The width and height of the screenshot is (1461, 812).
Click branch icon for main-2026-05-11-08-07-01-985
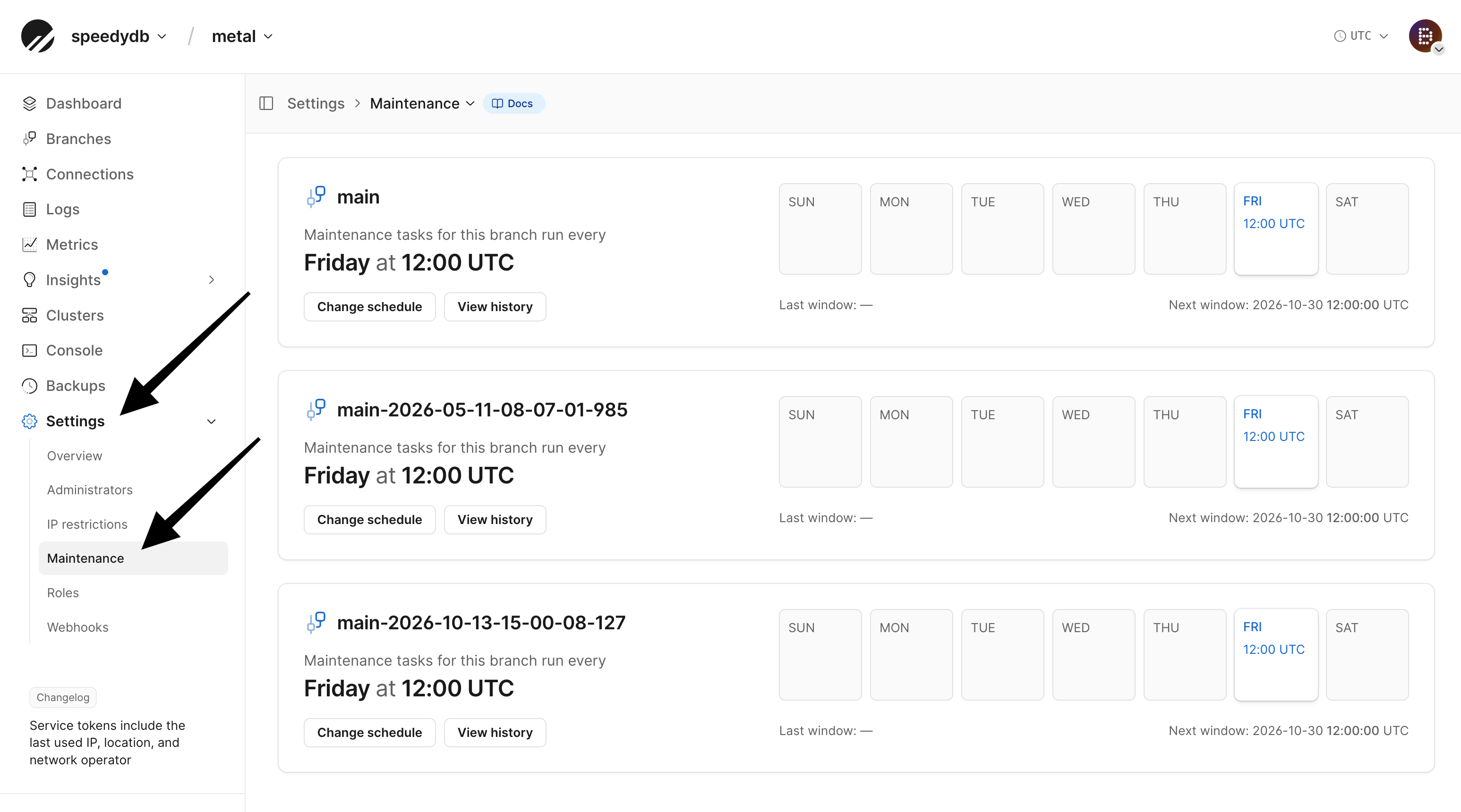pos(316,409)
